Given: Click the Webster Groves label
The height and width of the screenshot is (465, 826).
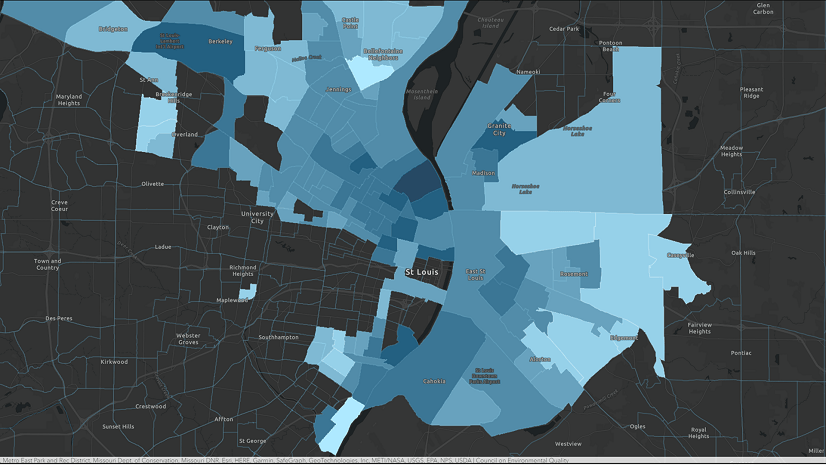Looking at the screenshot, I should (x=188, y=339).
